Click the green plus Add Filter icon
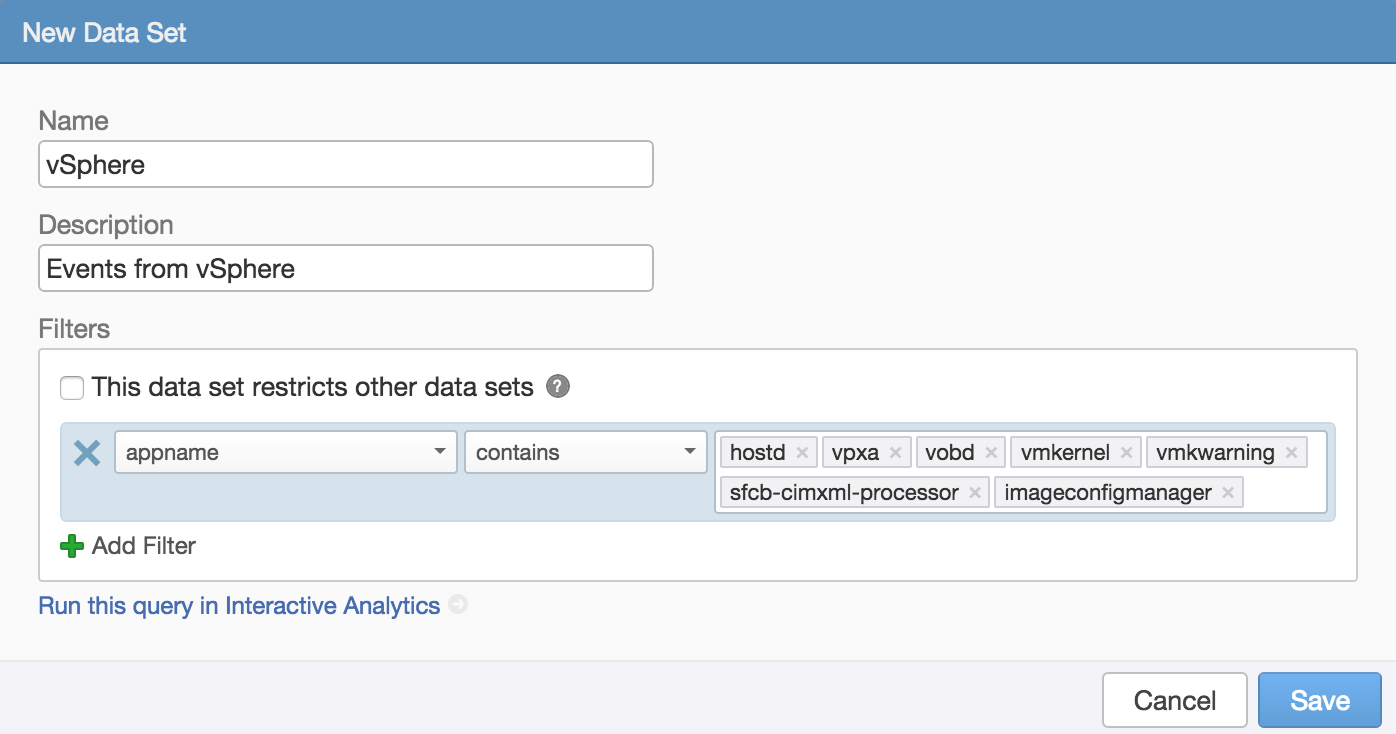Viewport: 1396px width, 734px height. [x=70, y=546]
